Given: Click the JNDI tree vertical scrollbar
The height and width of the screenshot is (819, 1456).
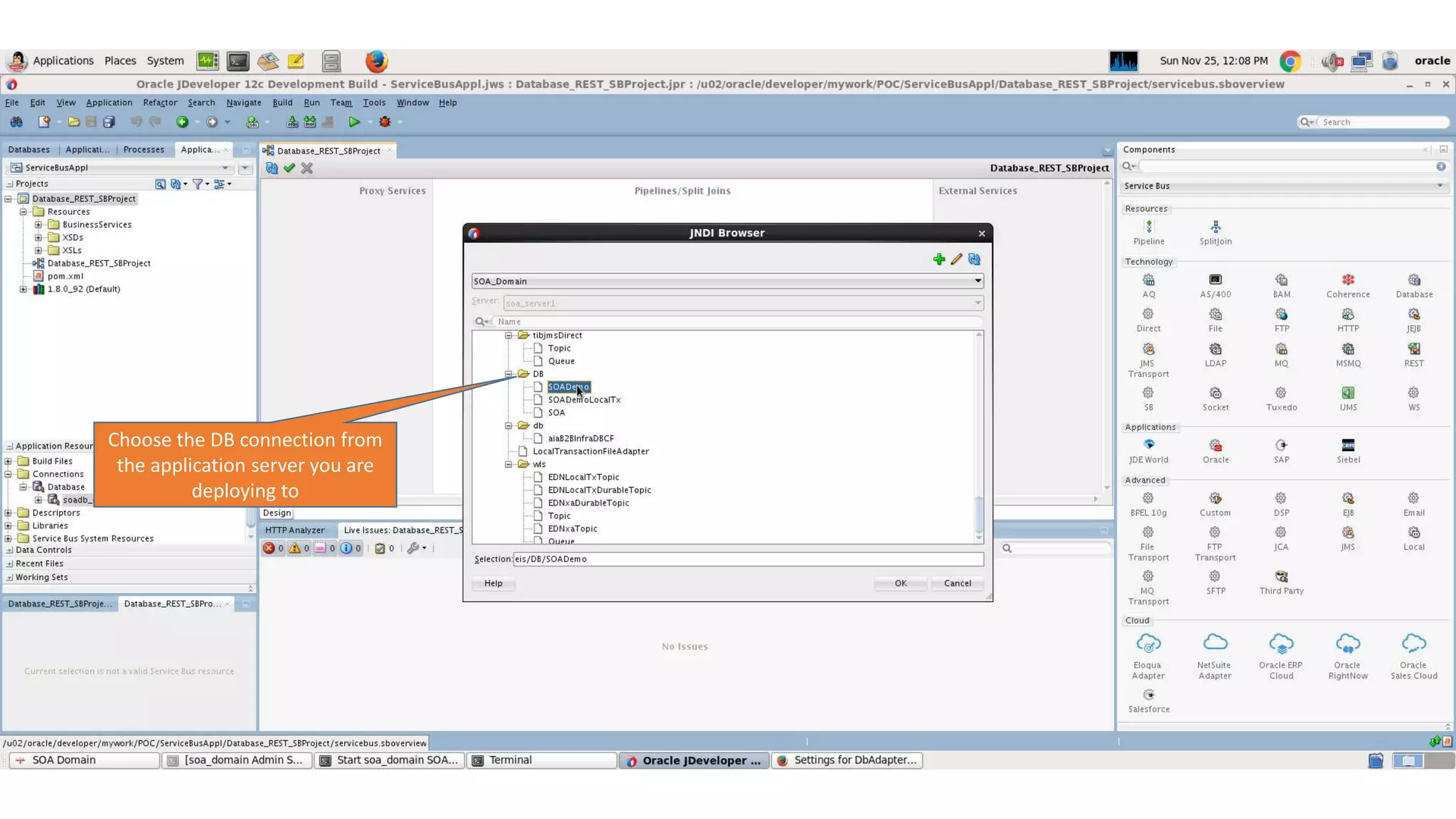Looking at the screenshot, I should point(978,437).
